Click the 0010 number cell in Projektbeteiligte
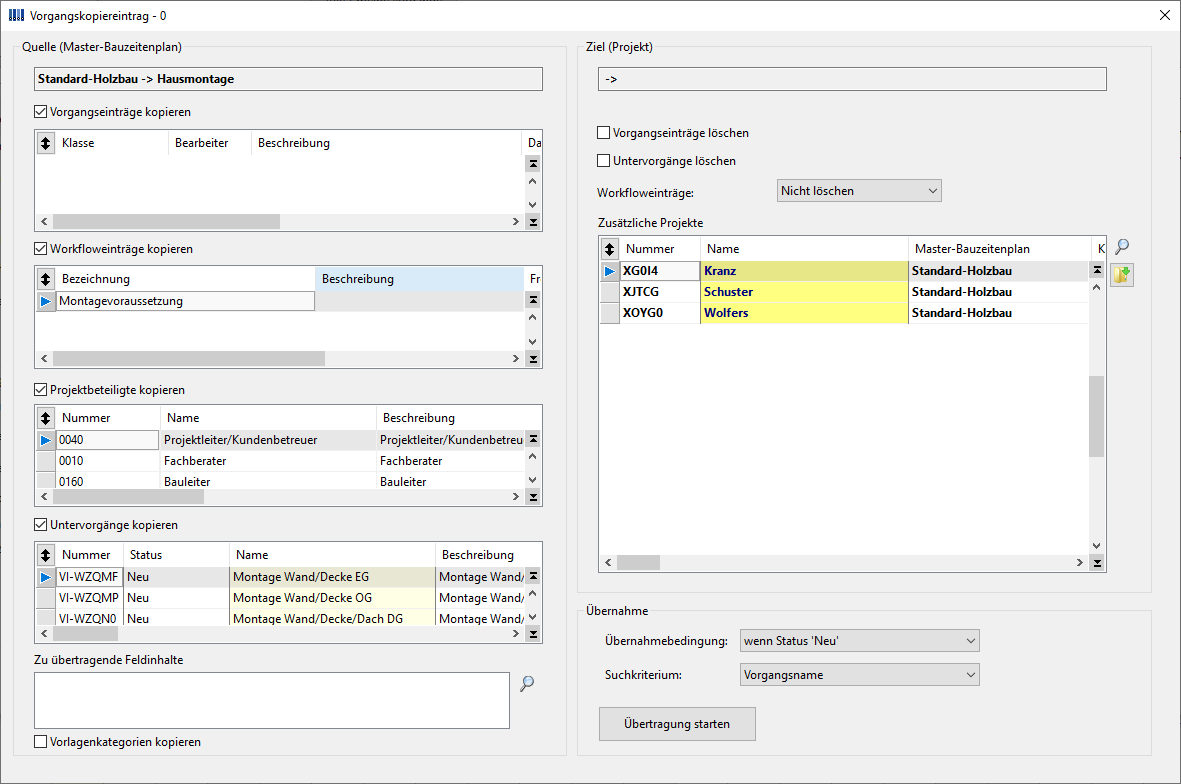Screen dimensions: 1181x784 (x=108, y=461)
